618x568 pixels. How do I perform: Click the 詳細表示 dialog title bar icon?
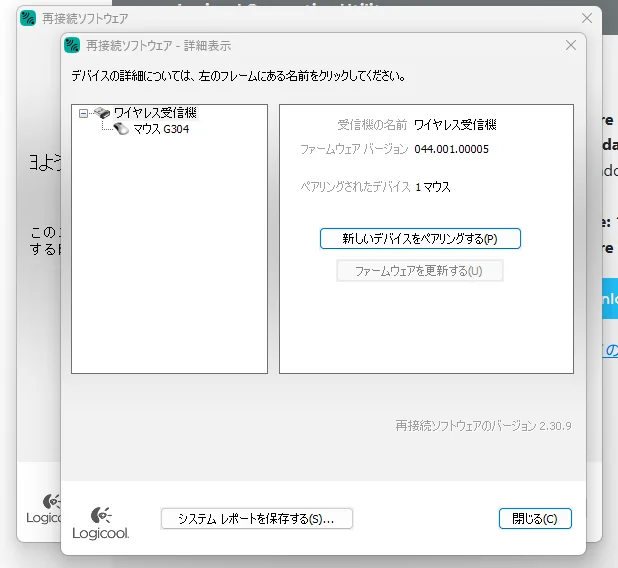click(72, 46)
